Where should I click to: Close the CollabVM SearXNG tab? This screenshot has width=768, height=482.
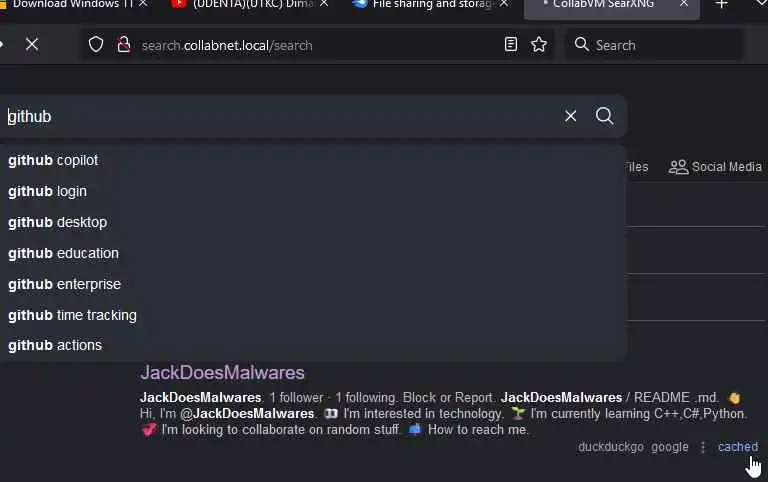click(684, 4)
